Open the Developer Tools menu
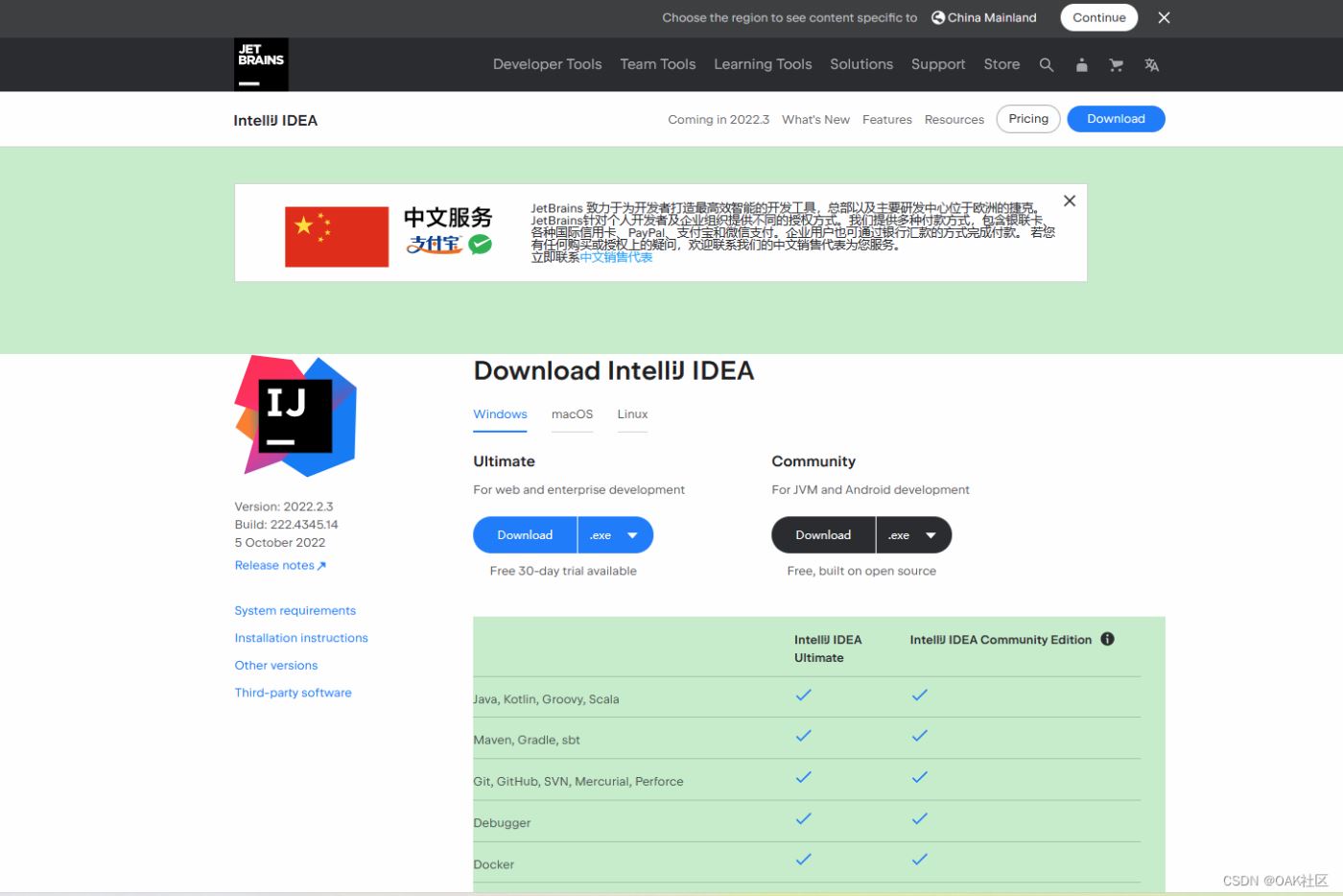 click(x=548, y=64)
